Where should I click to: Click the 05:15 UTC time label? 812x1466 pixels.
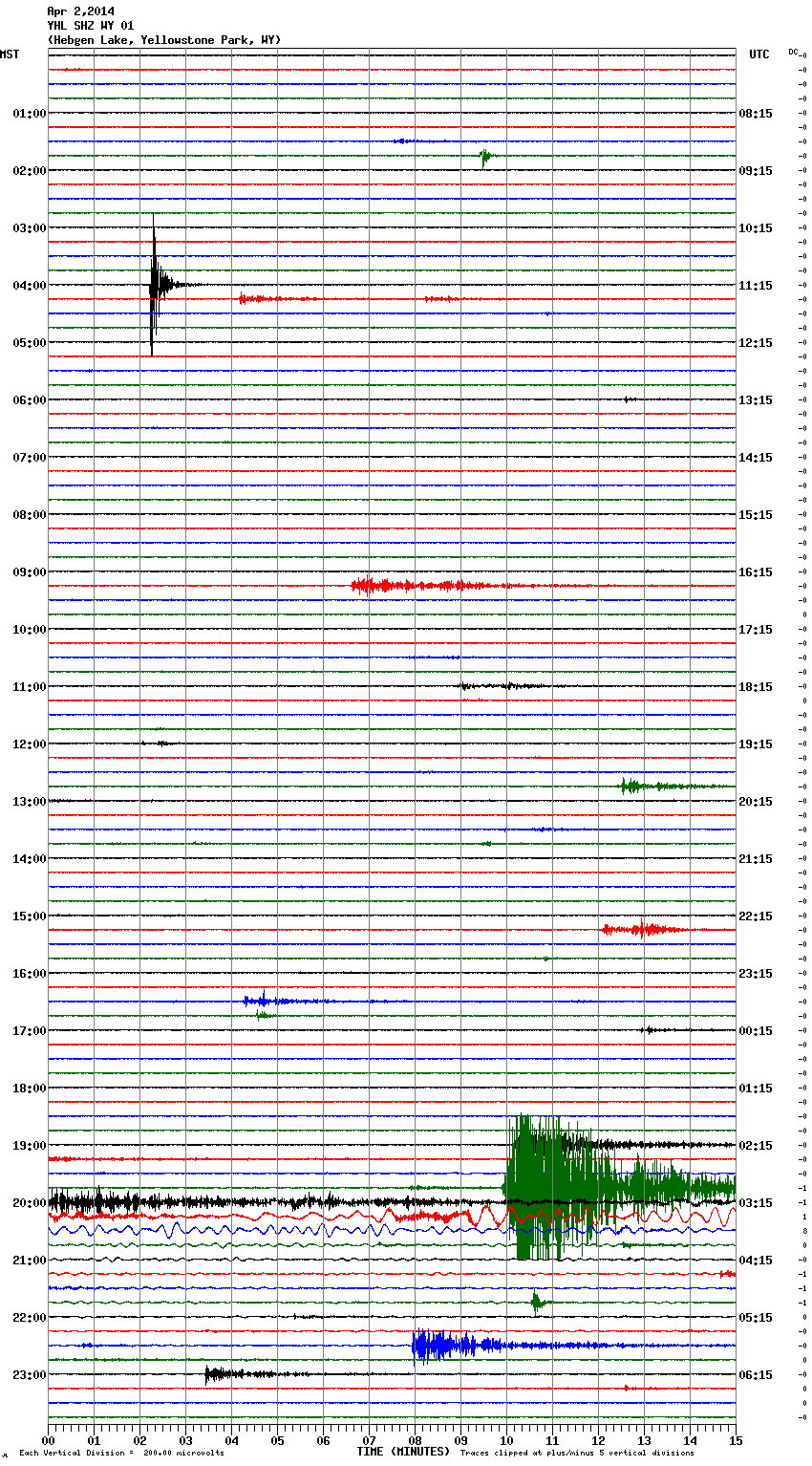[x=756, y=1318]
